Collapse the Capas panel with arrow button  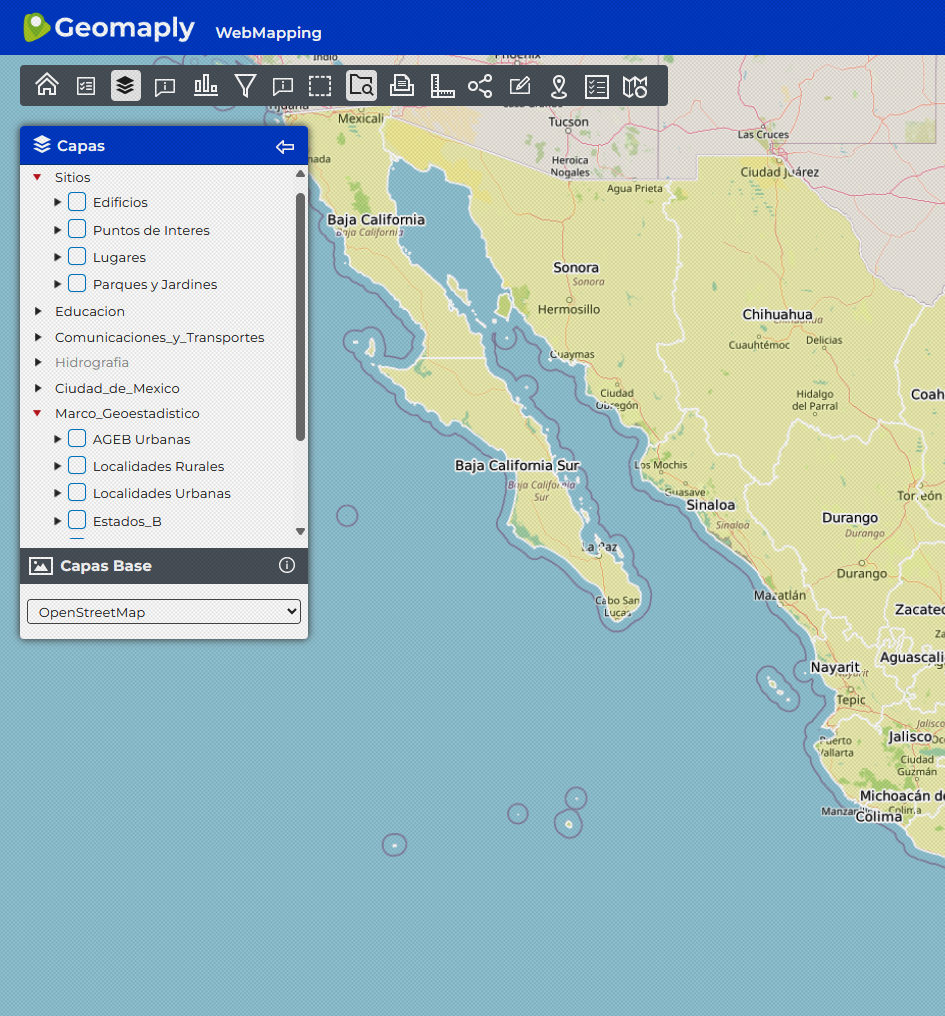pos(285,146)
